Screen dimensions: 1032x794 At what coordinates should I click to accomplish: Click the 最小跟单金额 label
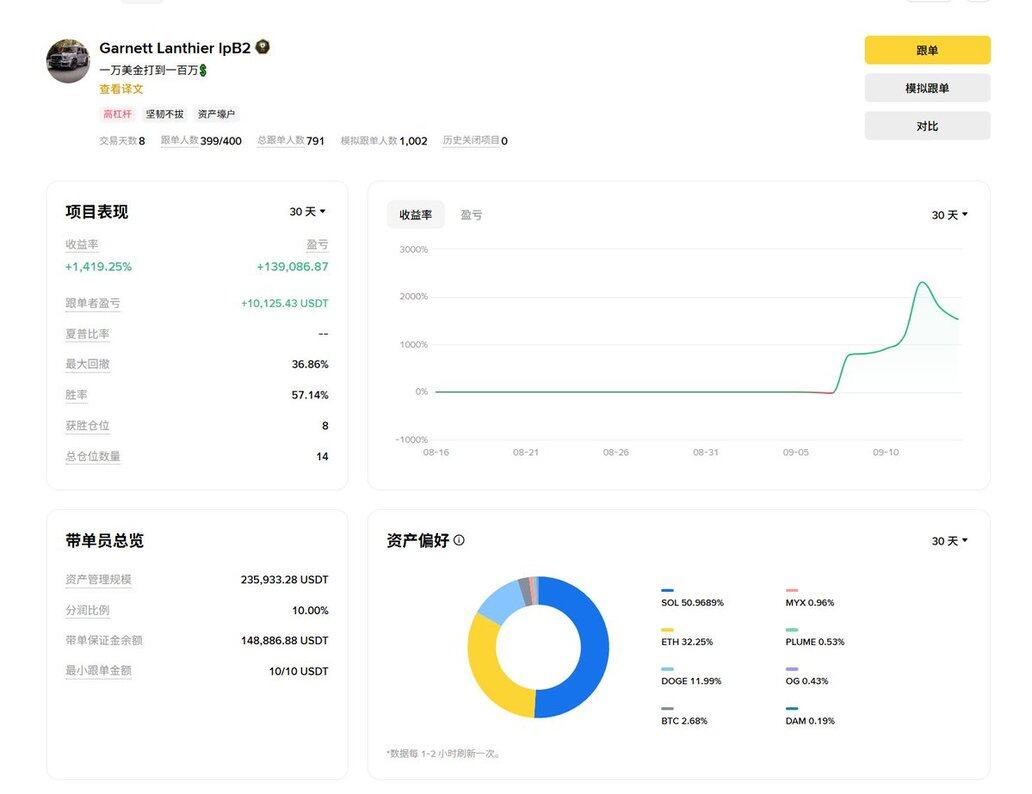(x=98, y=671)
